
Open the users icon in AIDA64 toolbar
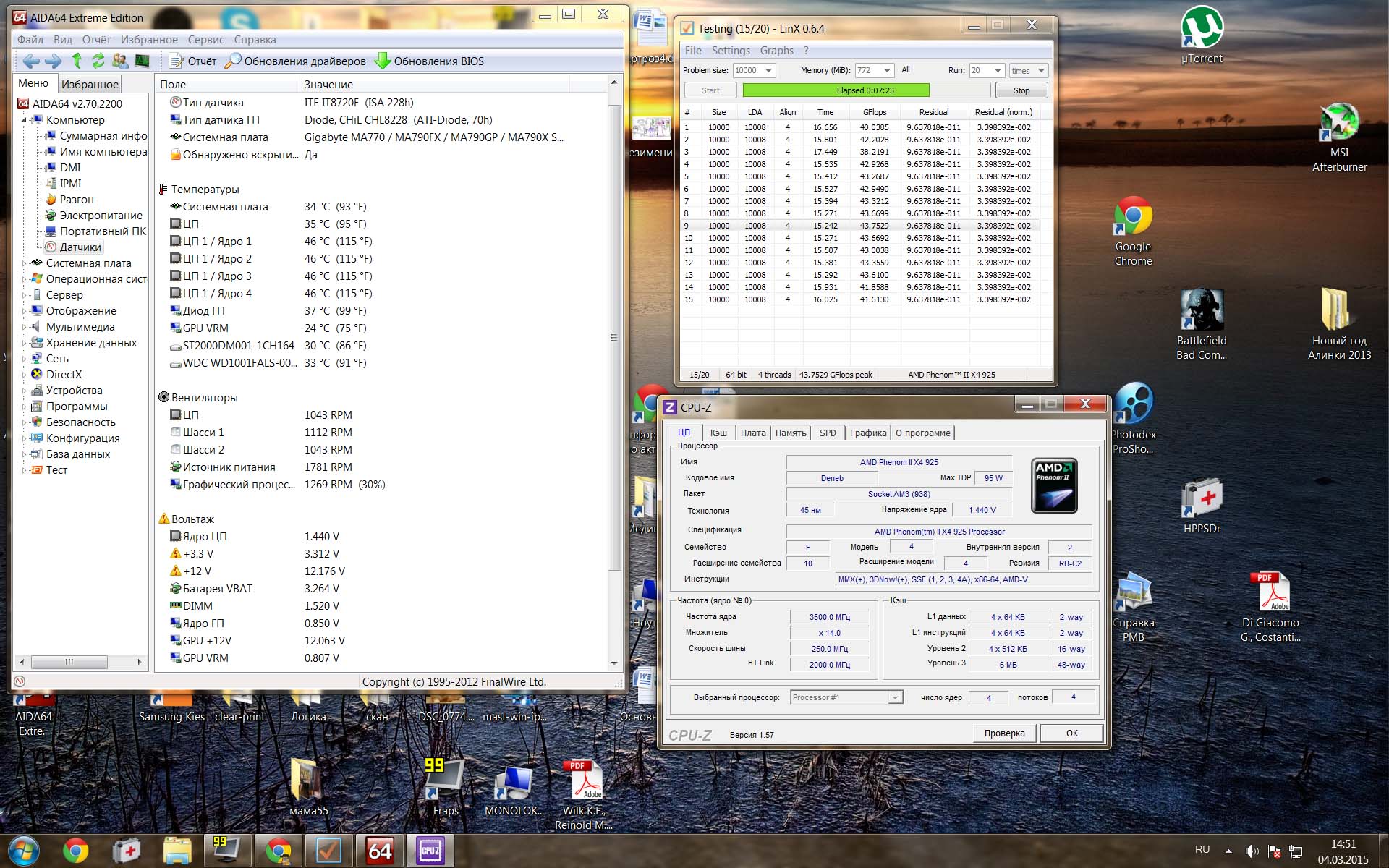(x=119, y=61)
